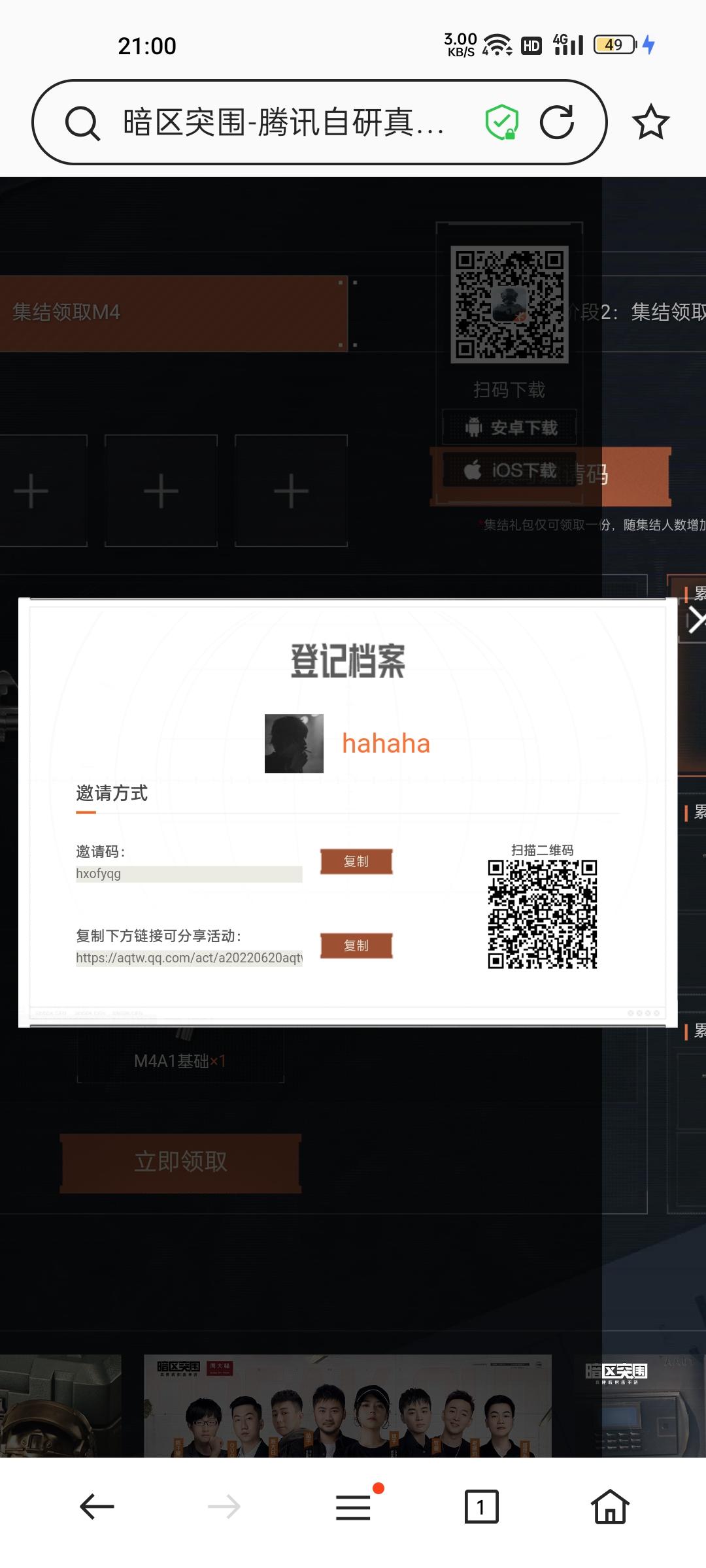The image size is (706, 1568).
Task: Tap the 邀请方式 heading
Action: [112, 793]
